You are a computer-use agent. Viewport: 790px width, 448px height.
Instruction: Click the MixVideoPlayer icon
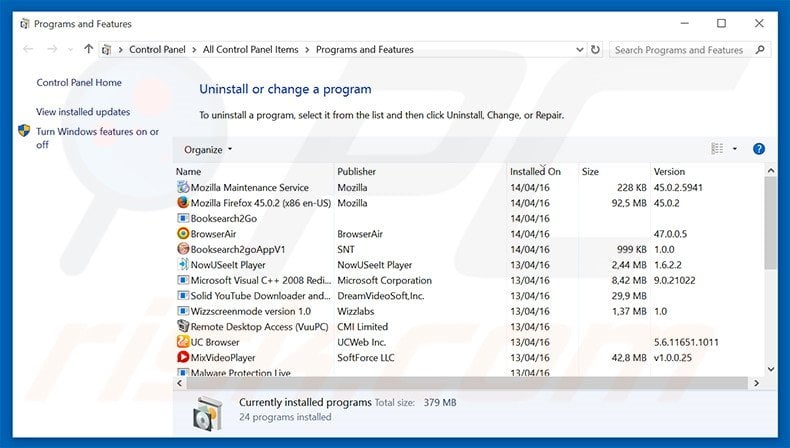tap(183, 357)
